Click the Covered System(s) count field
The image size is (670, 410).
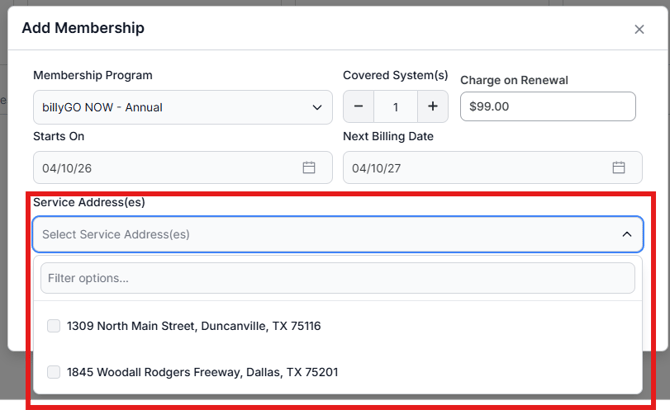395,107
